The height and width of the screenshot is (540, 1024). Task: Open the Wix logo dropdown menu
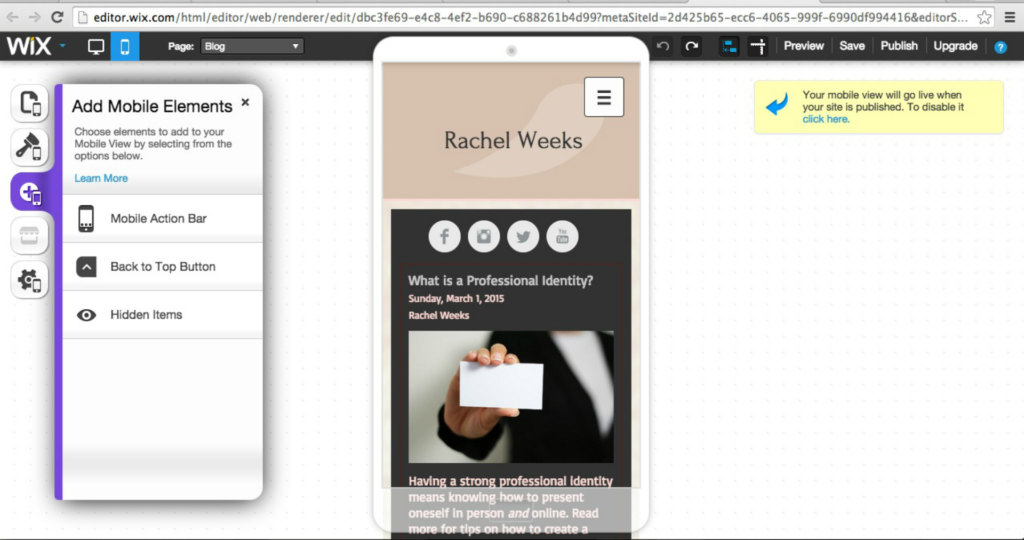tap(35, 46)
